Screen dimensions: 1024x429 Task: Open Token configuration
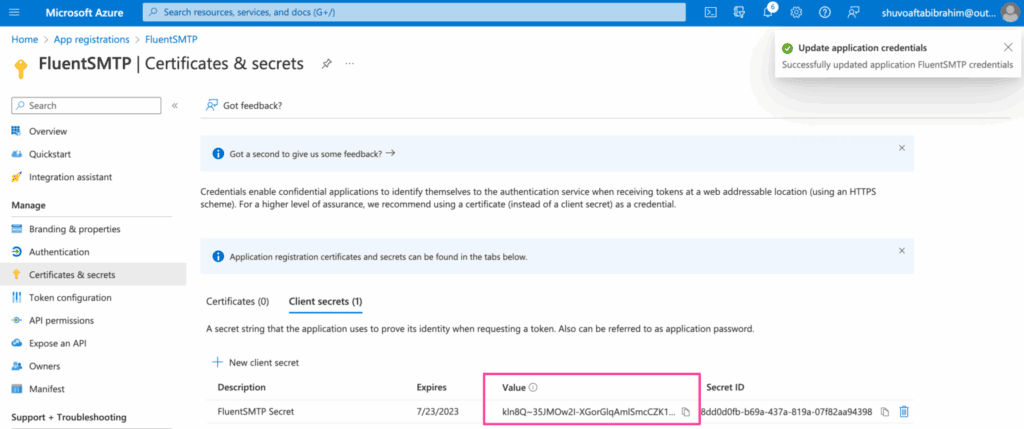[70, 298]
